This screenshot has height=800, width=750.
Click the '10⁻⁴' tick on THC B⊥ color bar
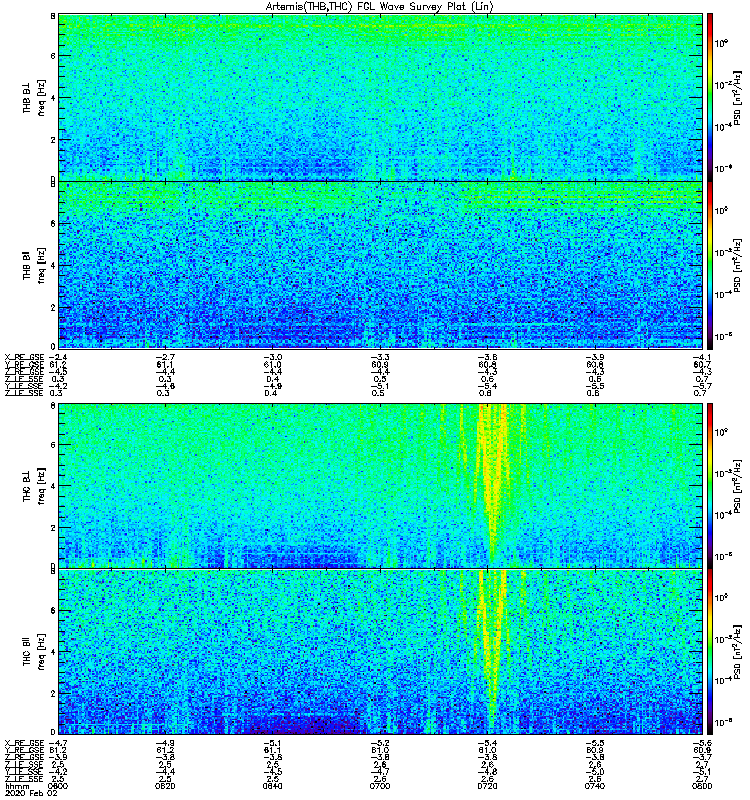pos(722,515)
